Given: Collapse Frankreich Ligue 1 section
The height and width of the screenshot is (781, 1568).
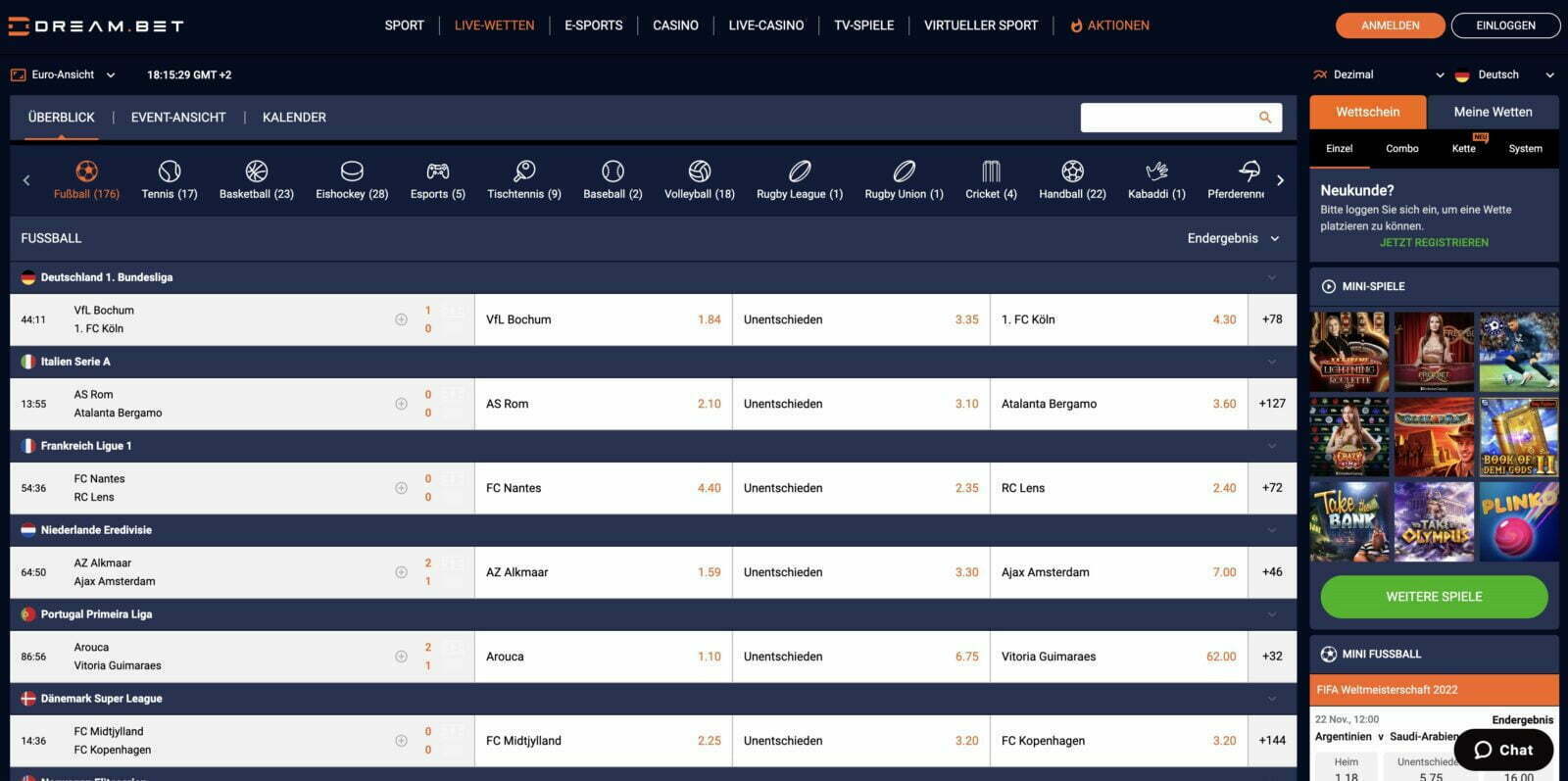Looking at the screenshot, I should click(1272, 446).
